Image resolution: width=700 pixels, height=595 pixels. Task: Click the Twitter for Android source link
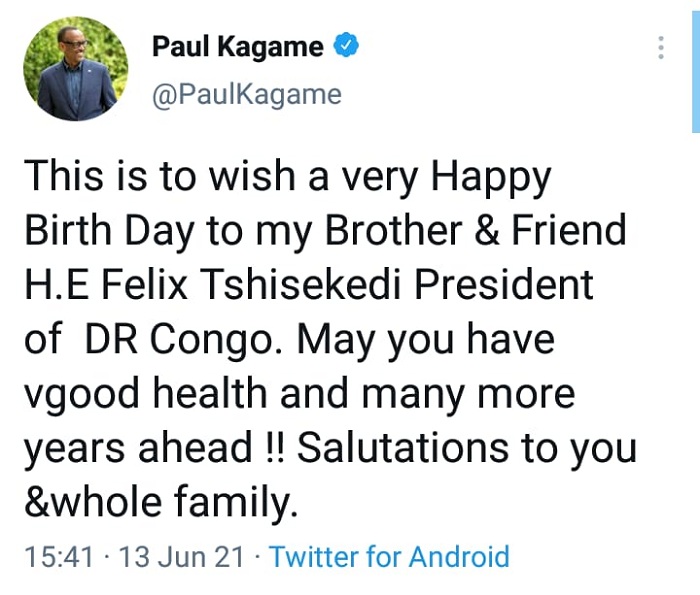[x=390, y=557]
